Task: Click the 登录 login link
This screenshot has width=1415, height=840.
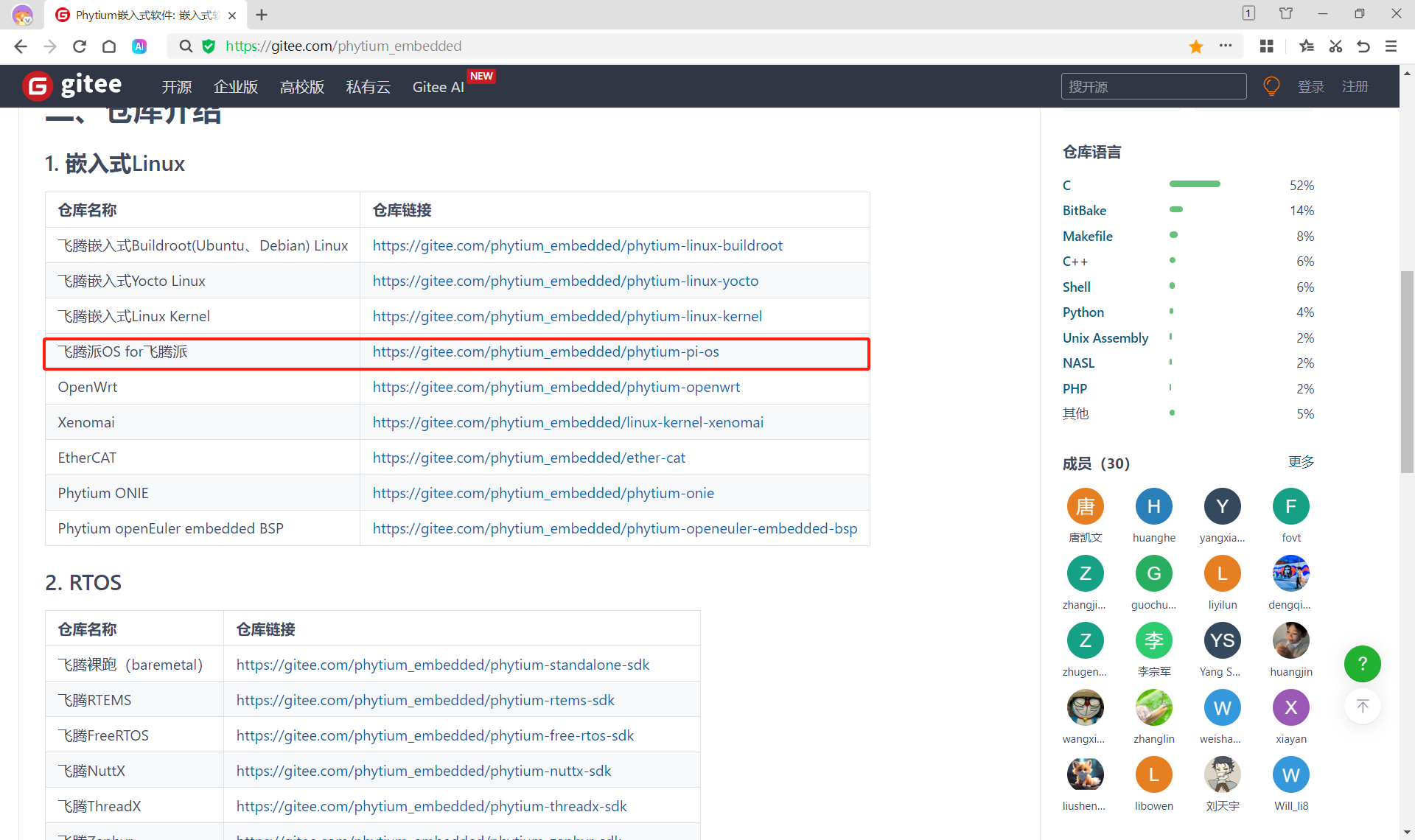Action: tap(1310, 87)
